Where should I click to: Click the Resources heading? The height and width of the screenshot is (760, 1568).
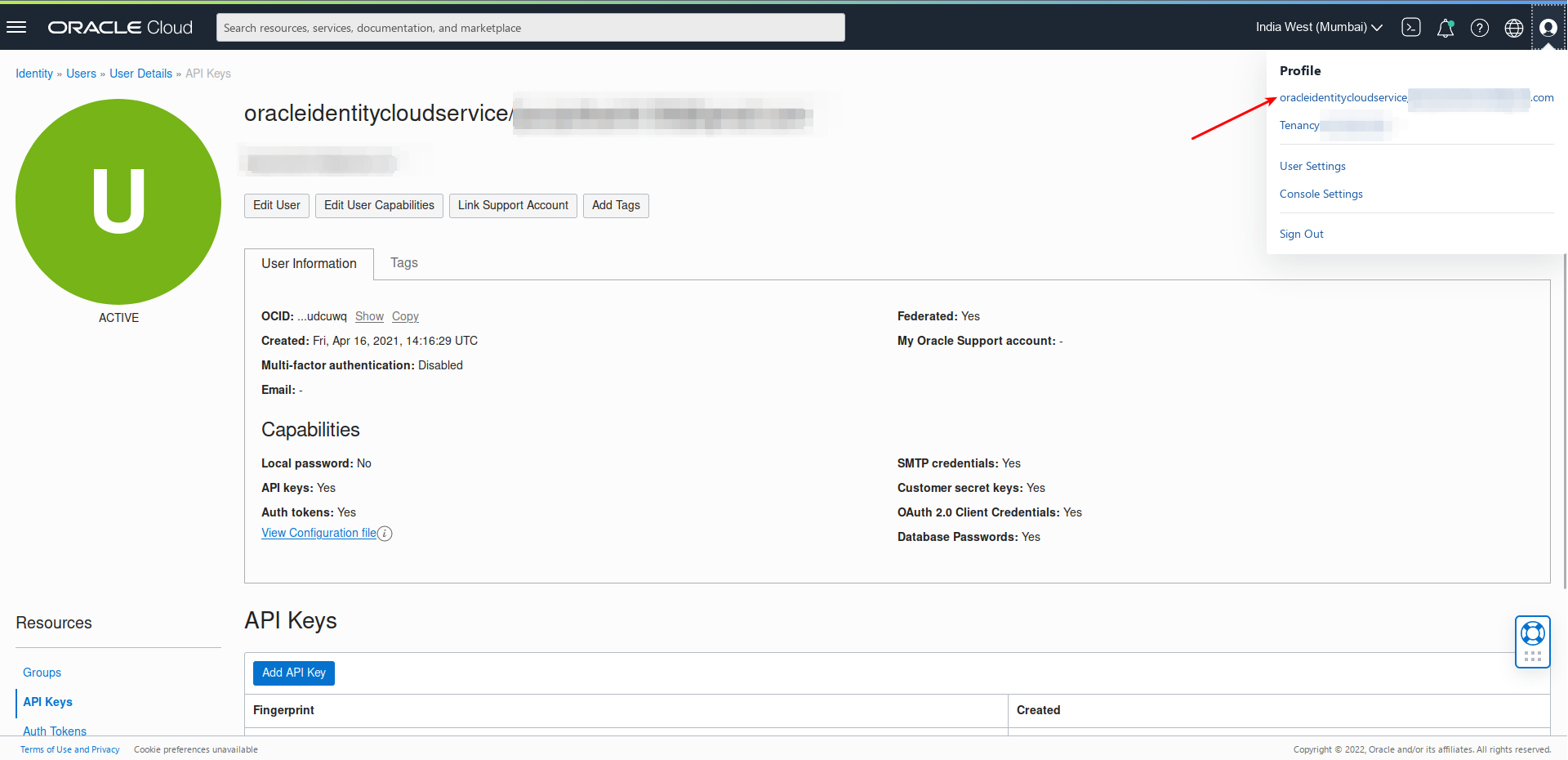[x=54, y=624]
